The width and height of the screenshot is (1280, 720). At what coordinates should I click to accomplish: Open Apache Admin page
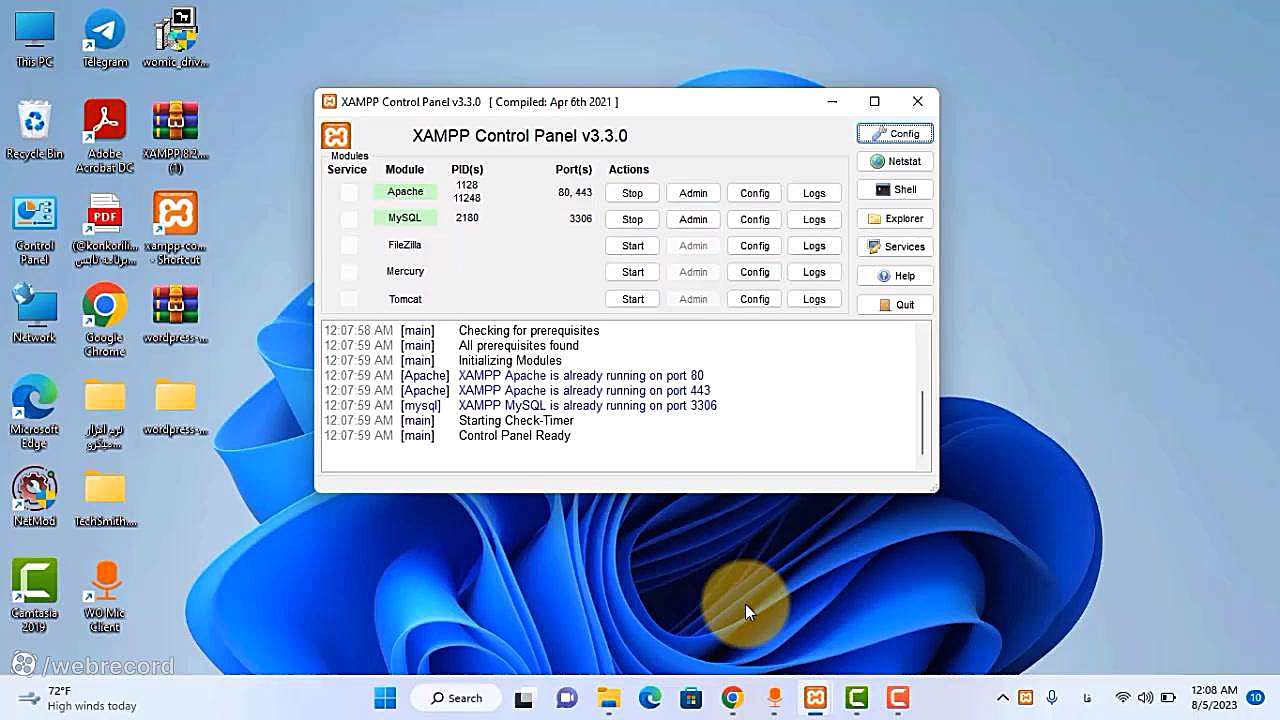(x=693, y=193)
